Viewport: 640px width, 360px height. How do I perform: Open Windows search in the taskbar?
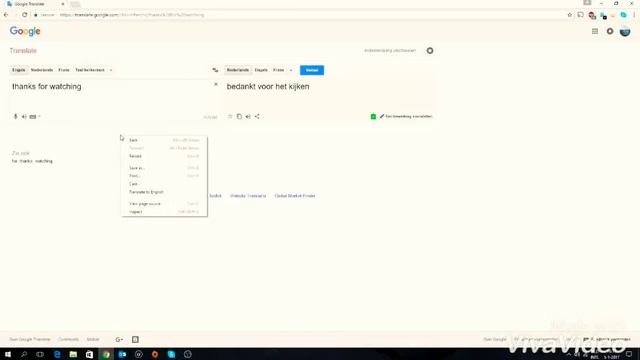coord(24,354)
